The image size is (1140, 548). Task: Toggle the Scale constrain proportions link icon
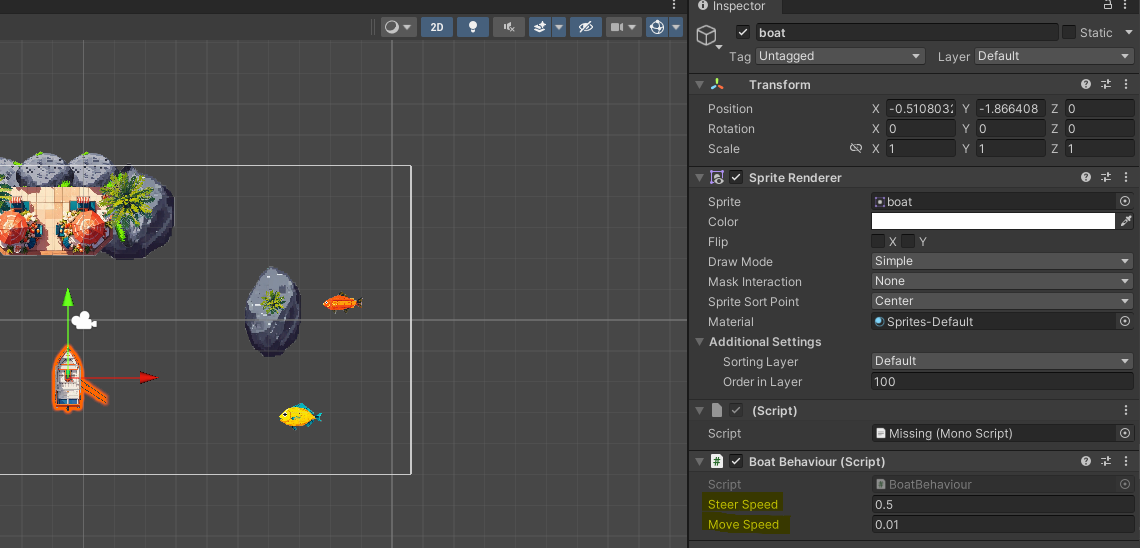pyautogui.click(x=856, y=148)
